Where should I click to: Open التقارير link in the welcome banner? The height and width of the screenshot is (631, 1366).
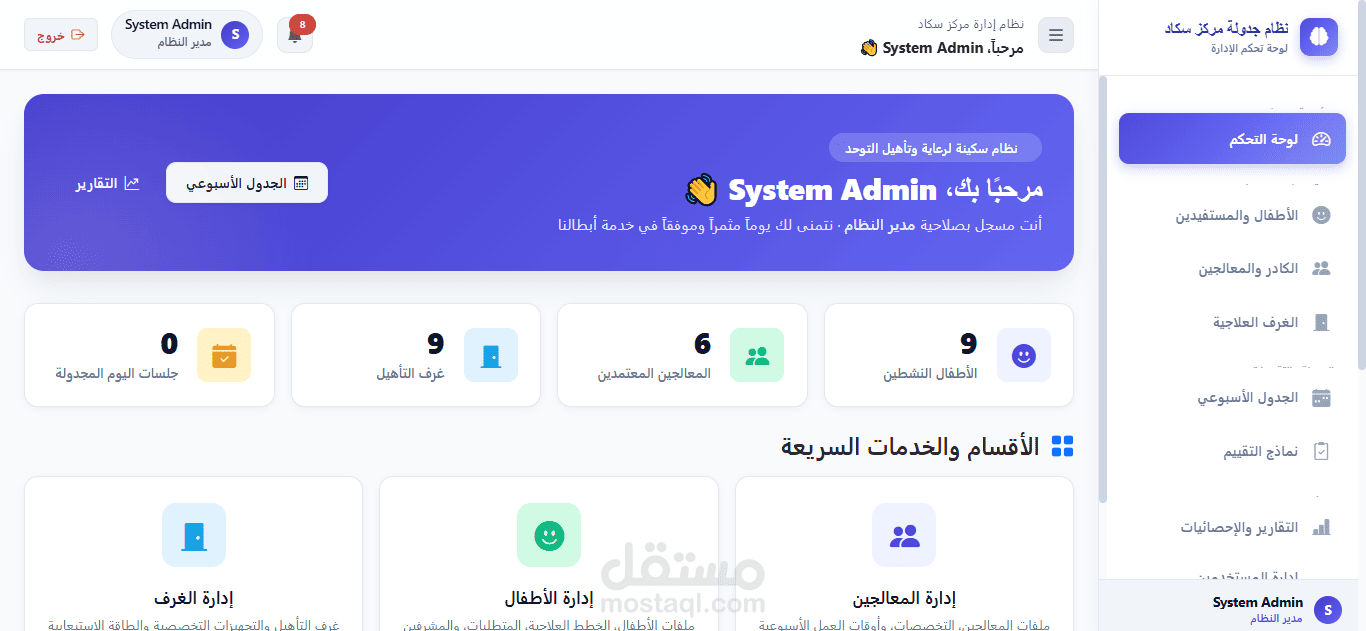pyautogui.click(x=108, y=183)
